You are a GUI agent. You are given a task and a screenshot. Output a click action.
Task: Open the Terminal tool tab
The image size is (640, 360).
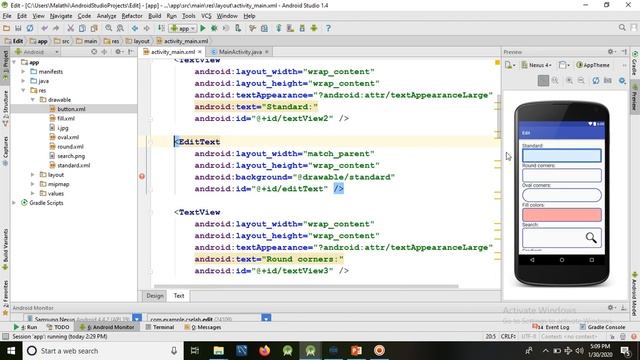click(160, 327)
